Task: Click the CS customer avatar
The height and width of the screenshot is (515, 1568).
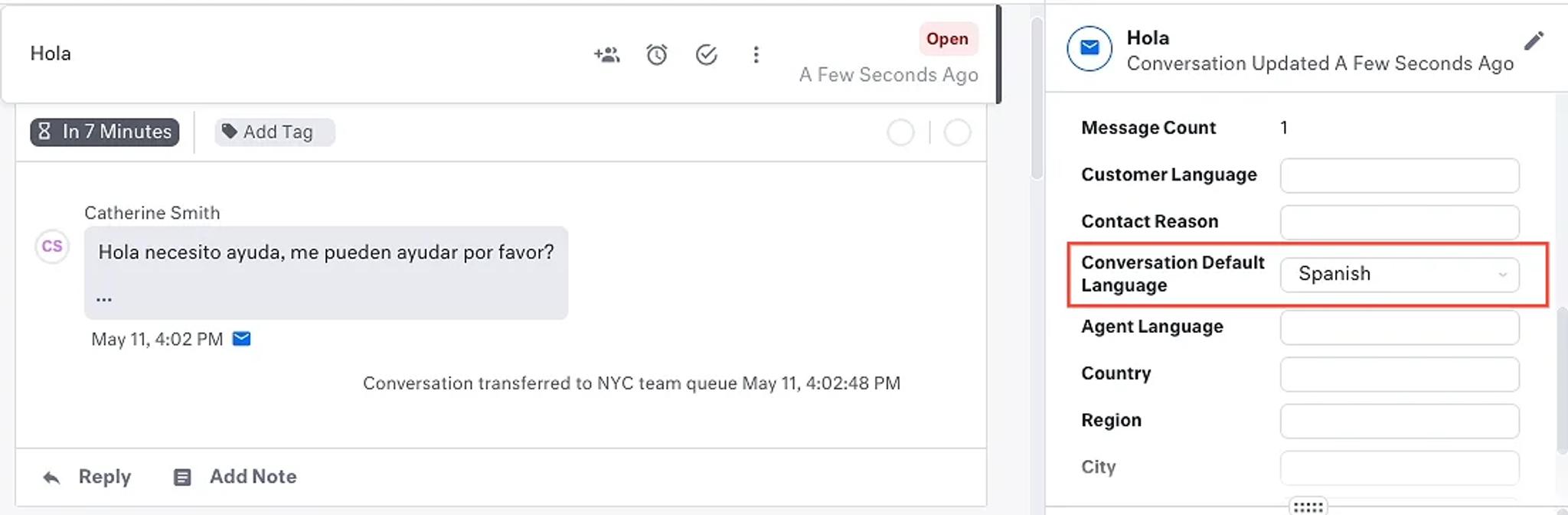Action: tap(52, 246)
